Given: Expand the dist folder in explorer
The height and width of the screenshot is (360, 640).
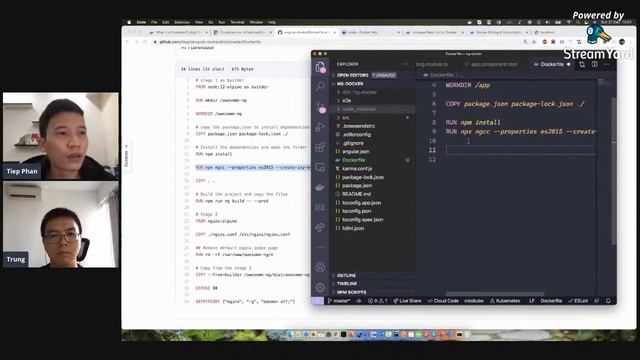Looking at the screenshot, I should [x=373, y=92].
